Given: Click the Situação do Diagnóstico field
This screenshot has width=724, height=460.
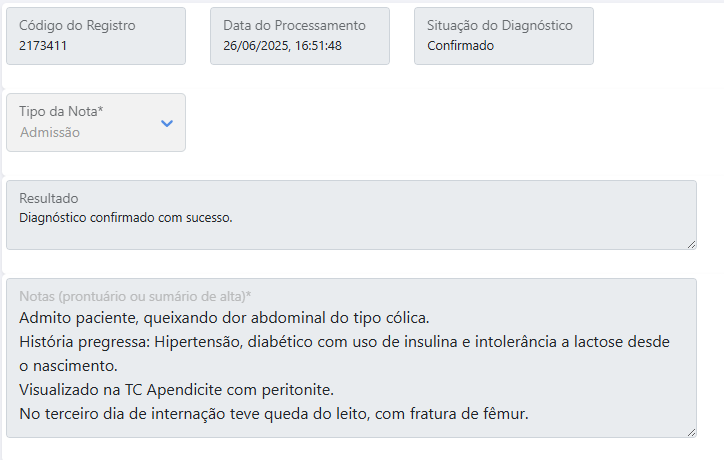Looking at the screenshot, I should [504, 36].
